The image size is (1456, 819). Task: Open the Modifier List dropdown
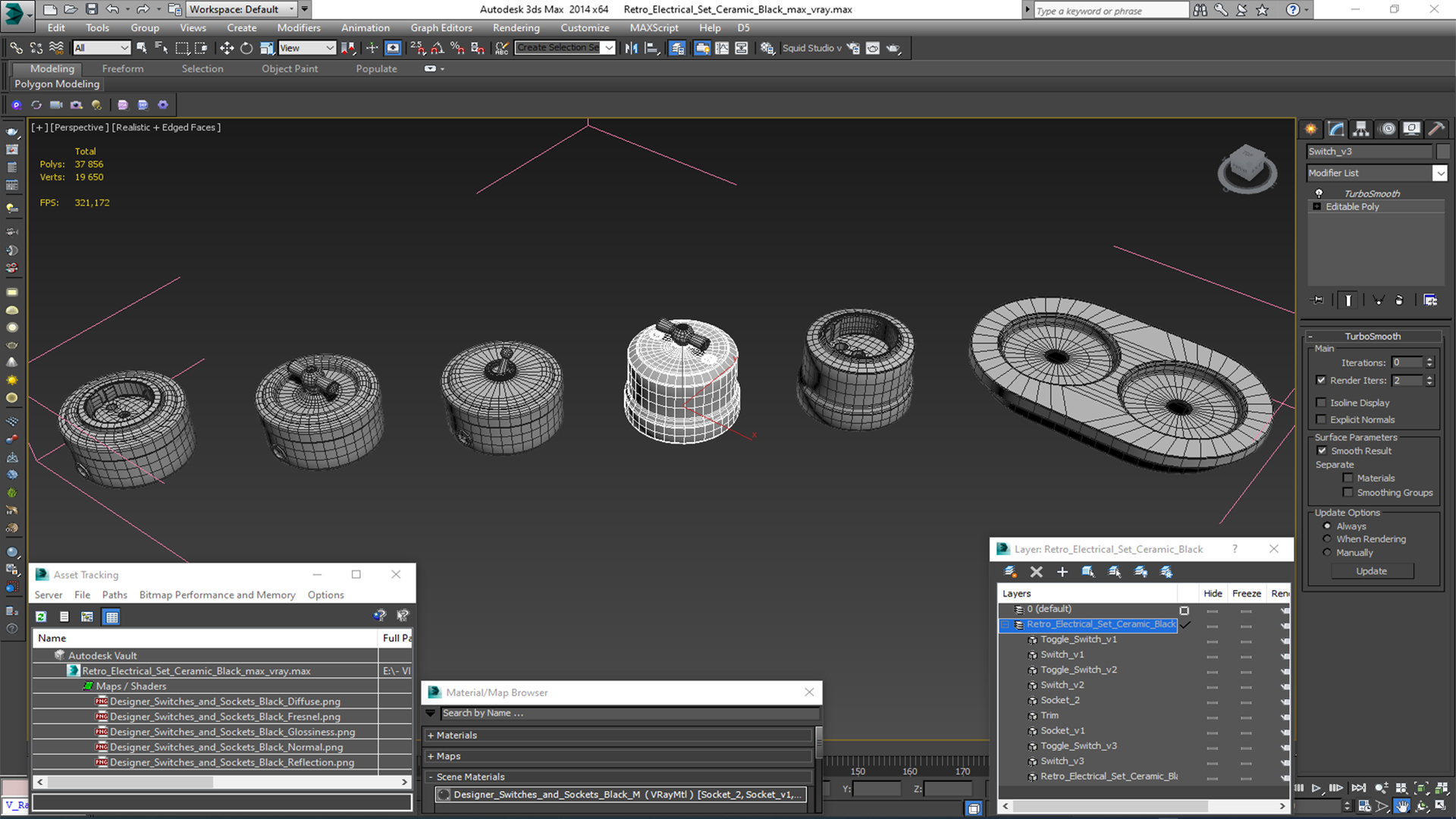pyautogui.click(x=1440, y=173)
